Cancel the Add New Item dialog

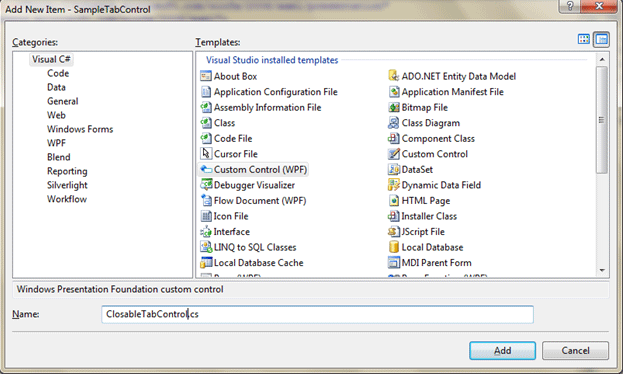[x=575, y=350]
